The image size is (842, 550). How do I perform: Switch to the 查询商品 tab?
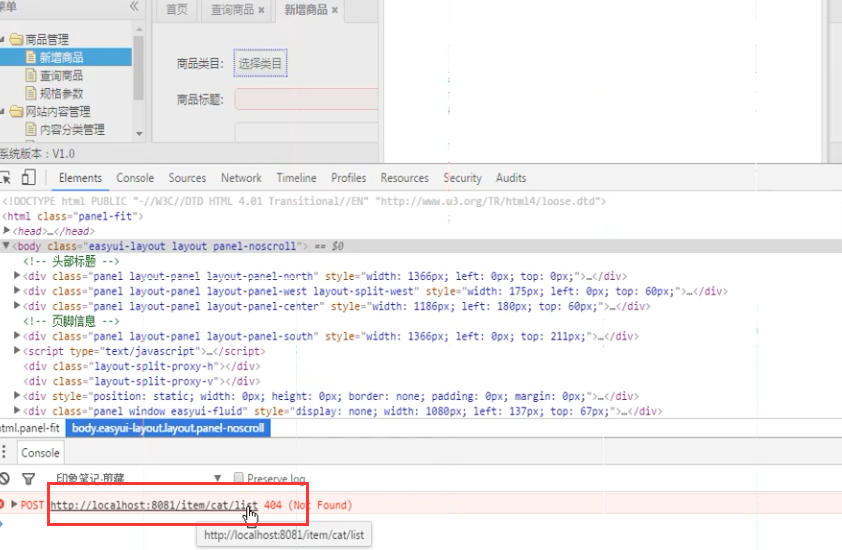click(x=233, y=10)
